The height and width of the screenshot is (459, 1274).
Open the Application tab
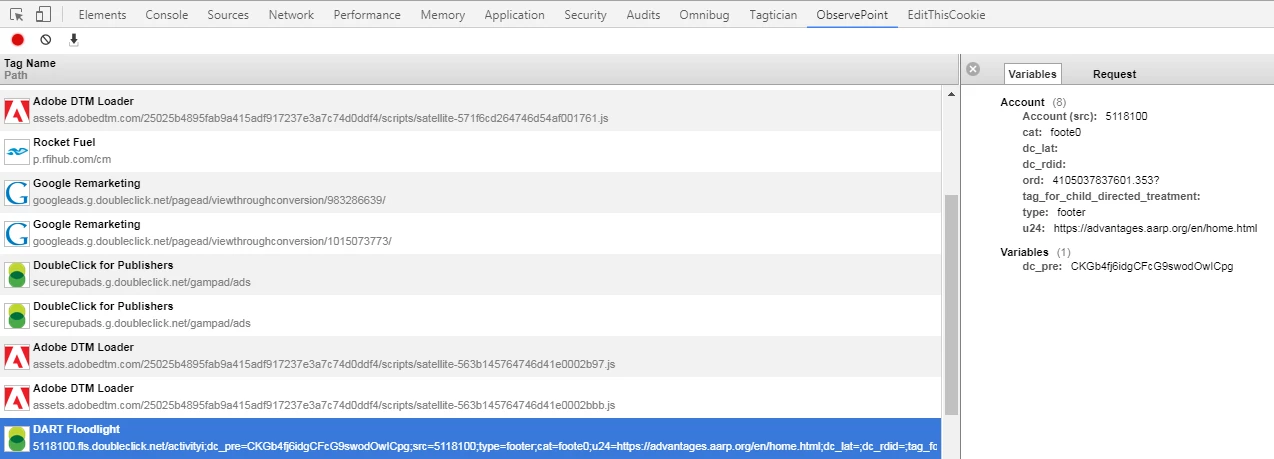[x=514, y=15]
